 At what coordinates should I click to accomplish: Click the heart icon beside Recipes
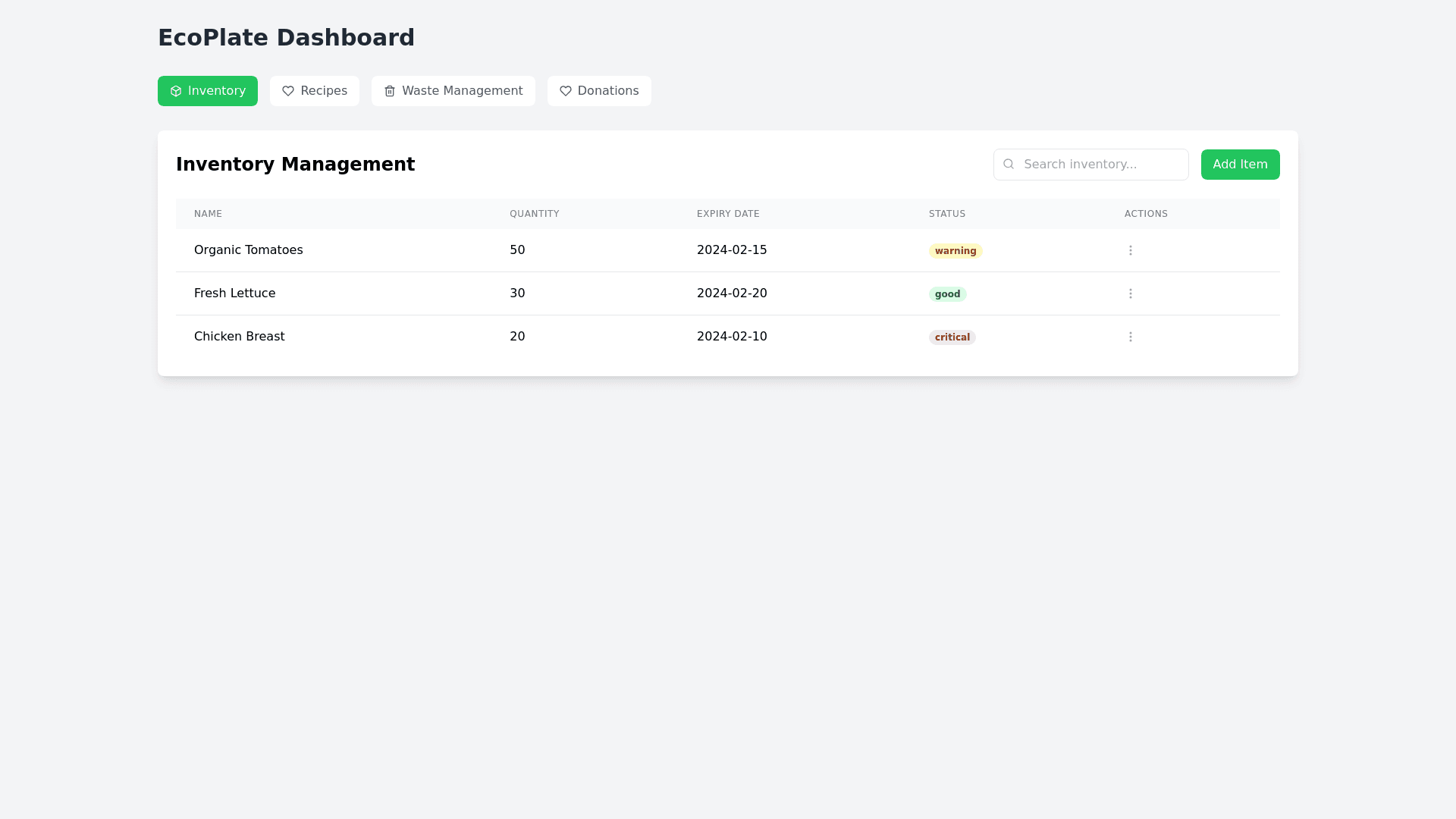point(288,91)
